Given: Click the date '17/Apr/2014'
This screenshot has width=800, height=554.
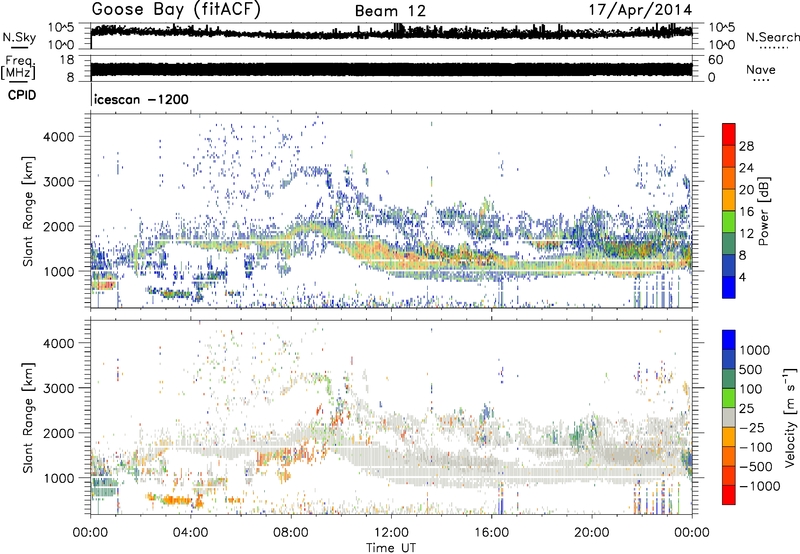Looking at the screenshot, I should pyautogui.click(x=641, y=10).
